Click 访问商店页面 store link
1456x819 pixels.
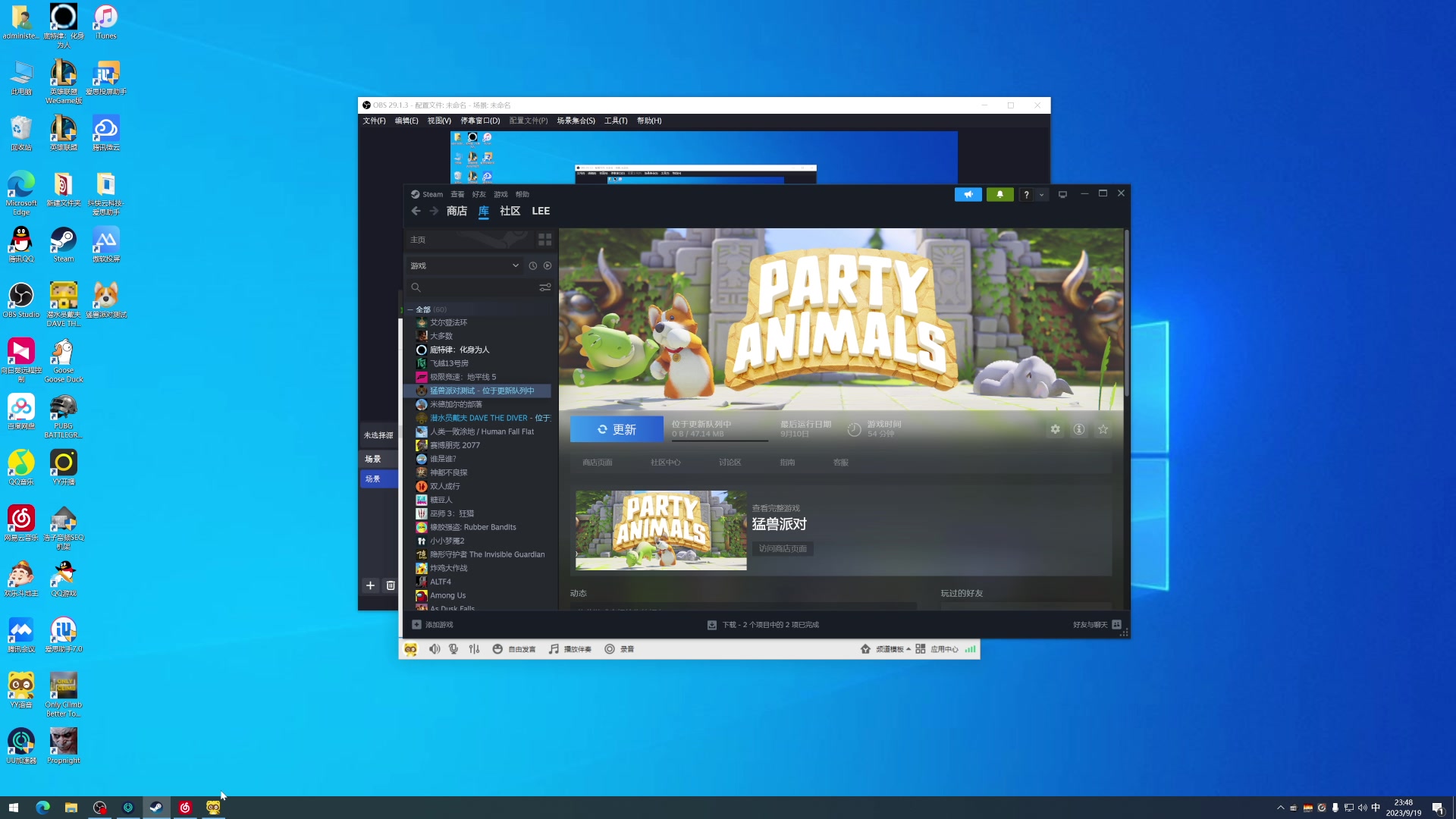(783, 549)
